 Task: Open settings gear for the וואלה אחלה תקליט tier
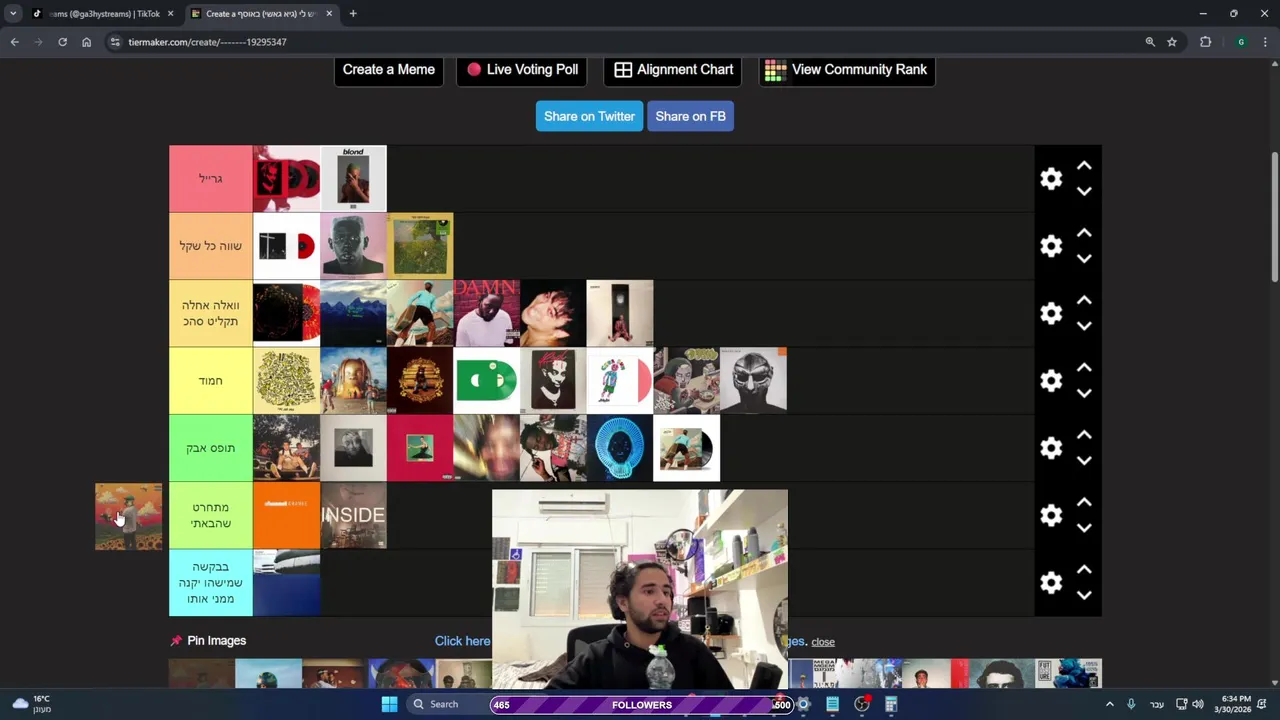click(1051, 313)
